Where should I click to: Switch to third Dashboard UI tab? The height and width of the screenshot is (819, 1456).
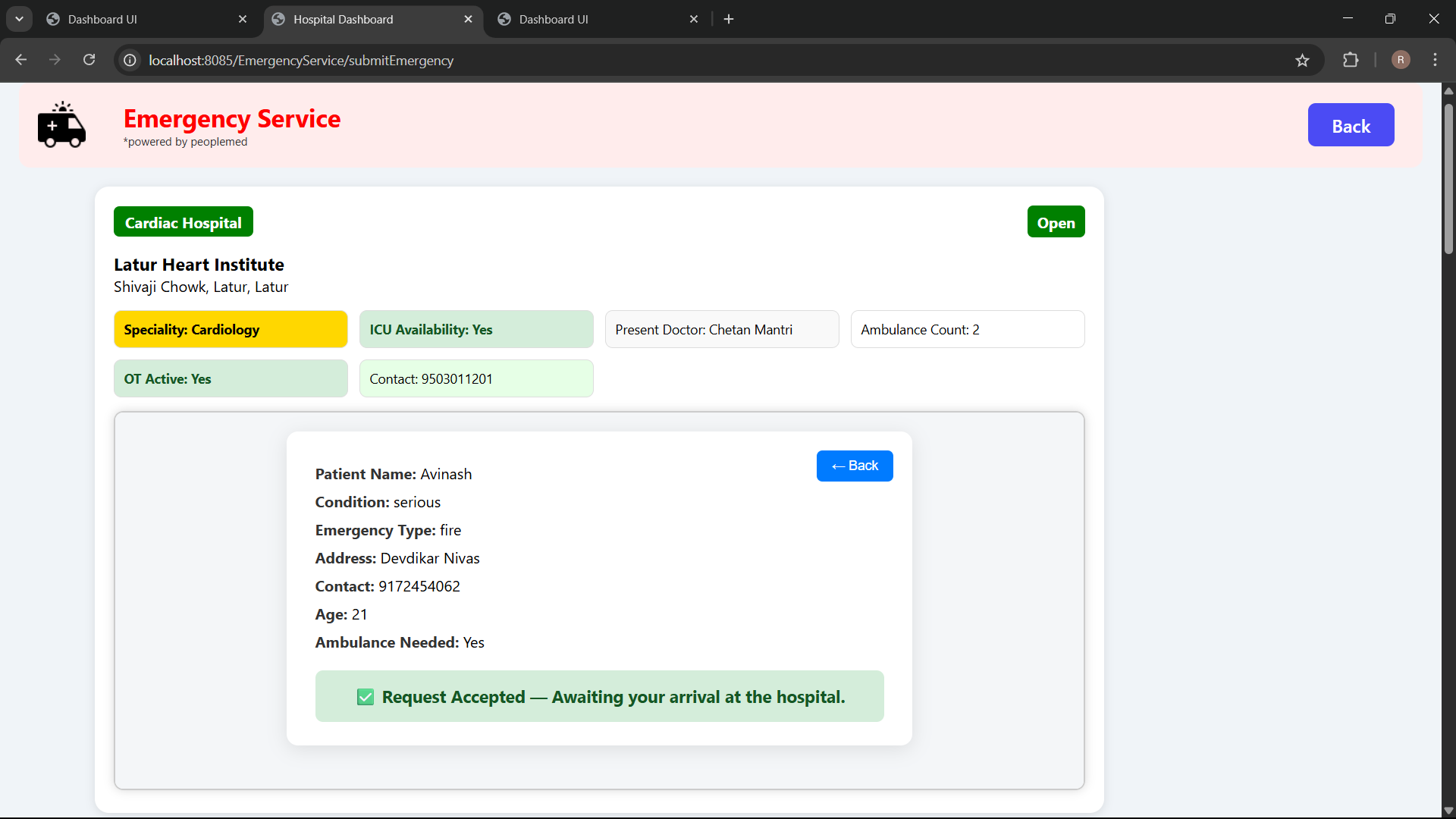[554, 19]
